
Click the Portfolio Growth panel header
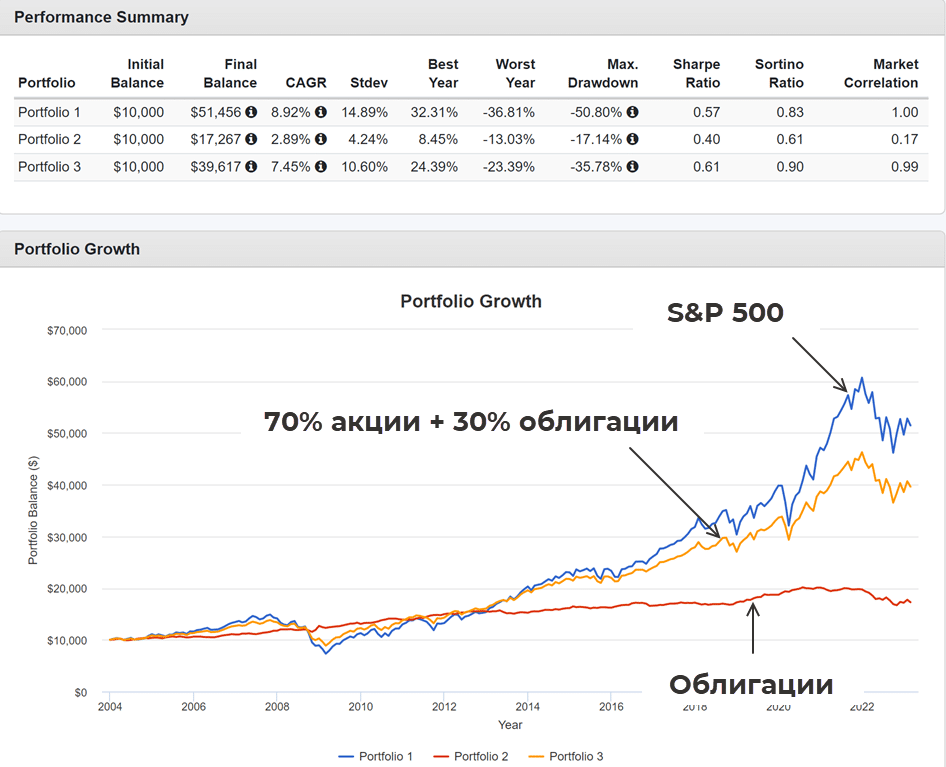77,249
